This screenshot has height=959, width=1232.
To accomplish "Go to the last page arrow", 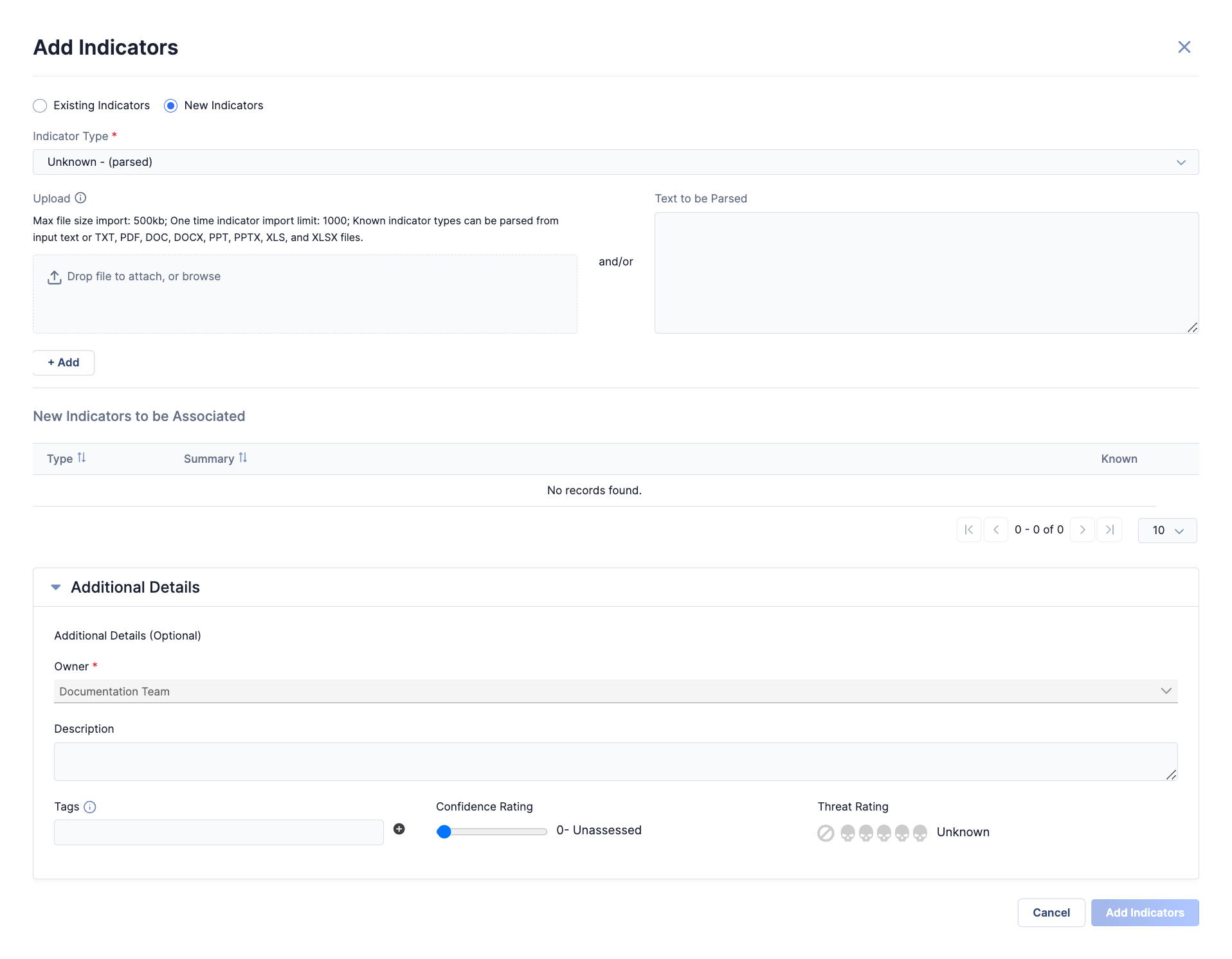I will (x=1109, y=530).
